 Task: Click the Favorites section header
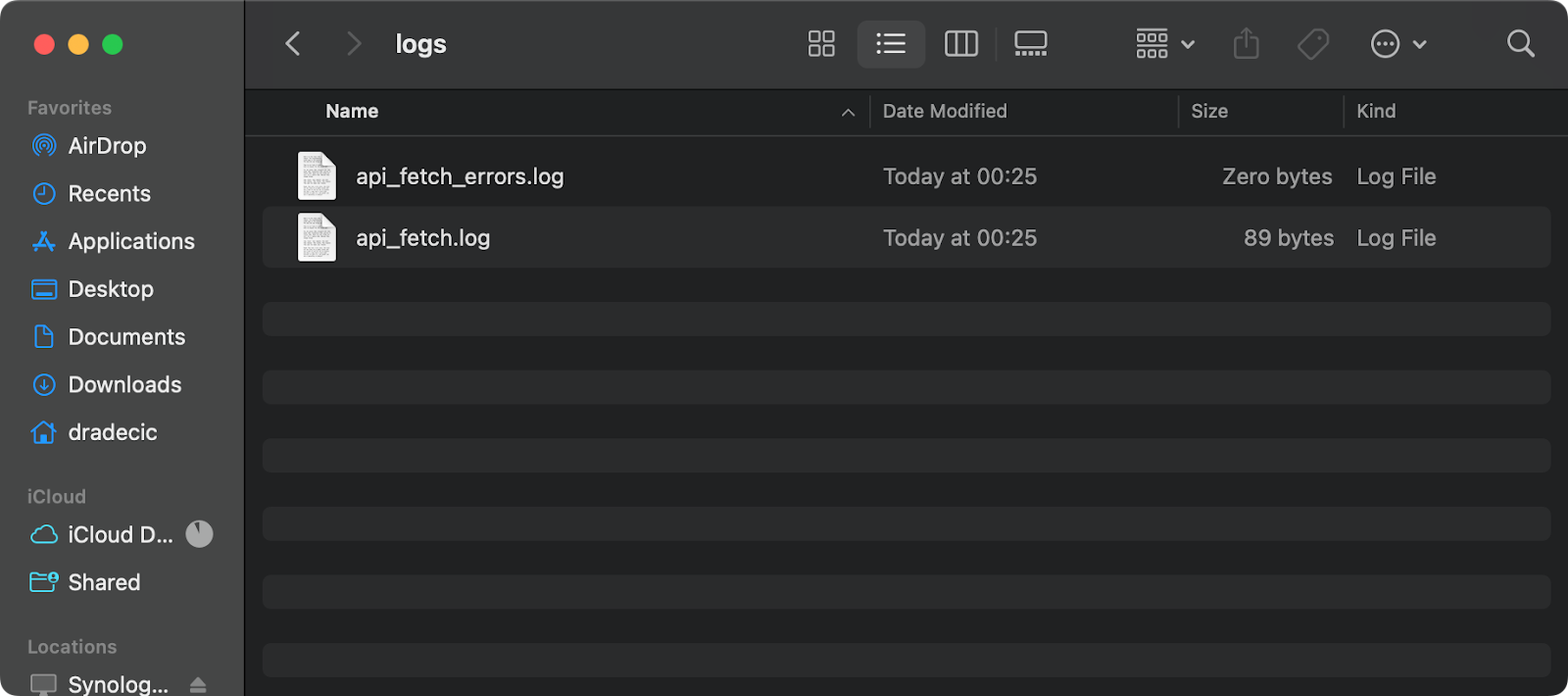point(70,108)
